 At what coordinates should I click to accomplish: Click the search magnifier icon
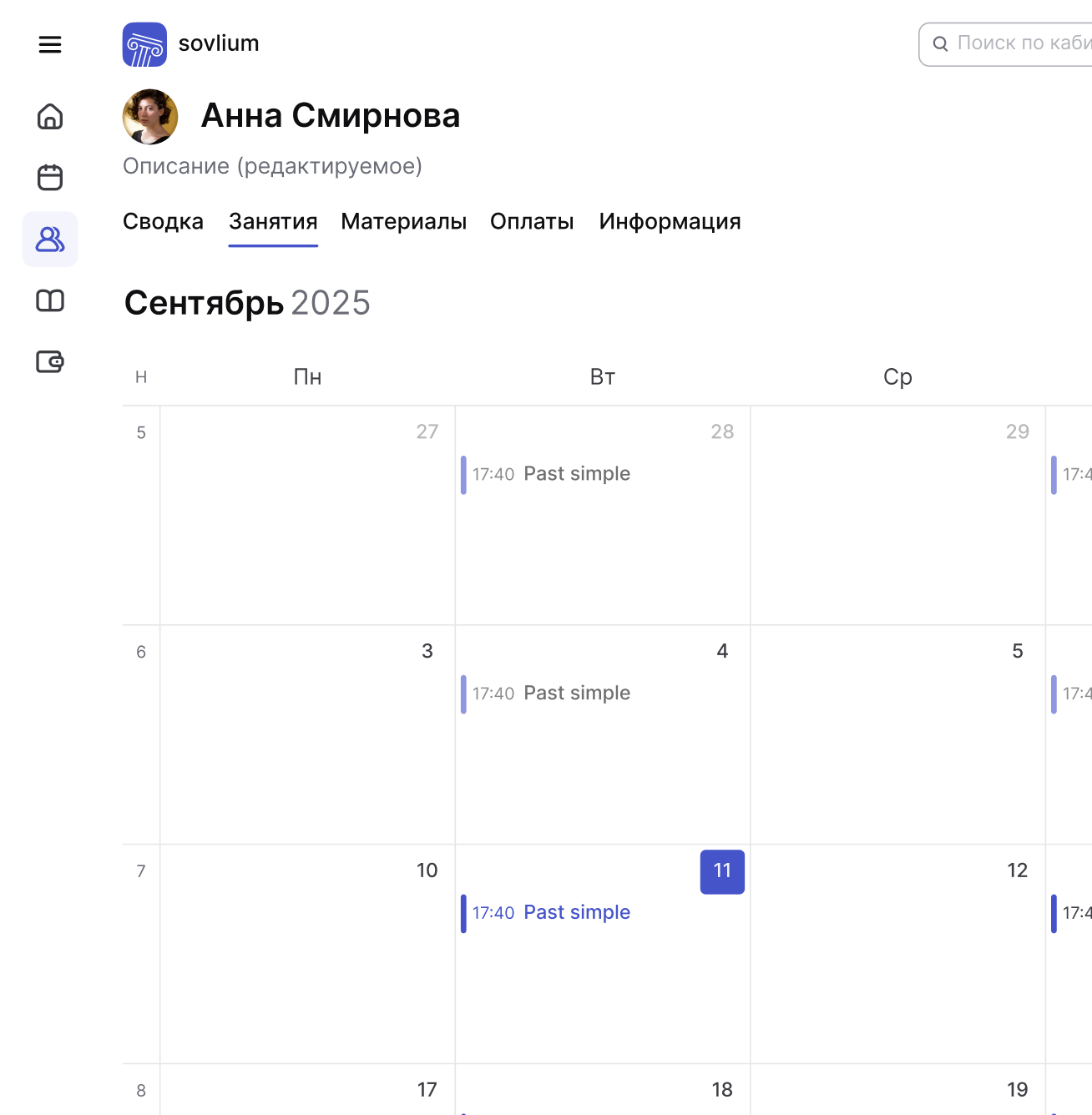coord(940,44)
